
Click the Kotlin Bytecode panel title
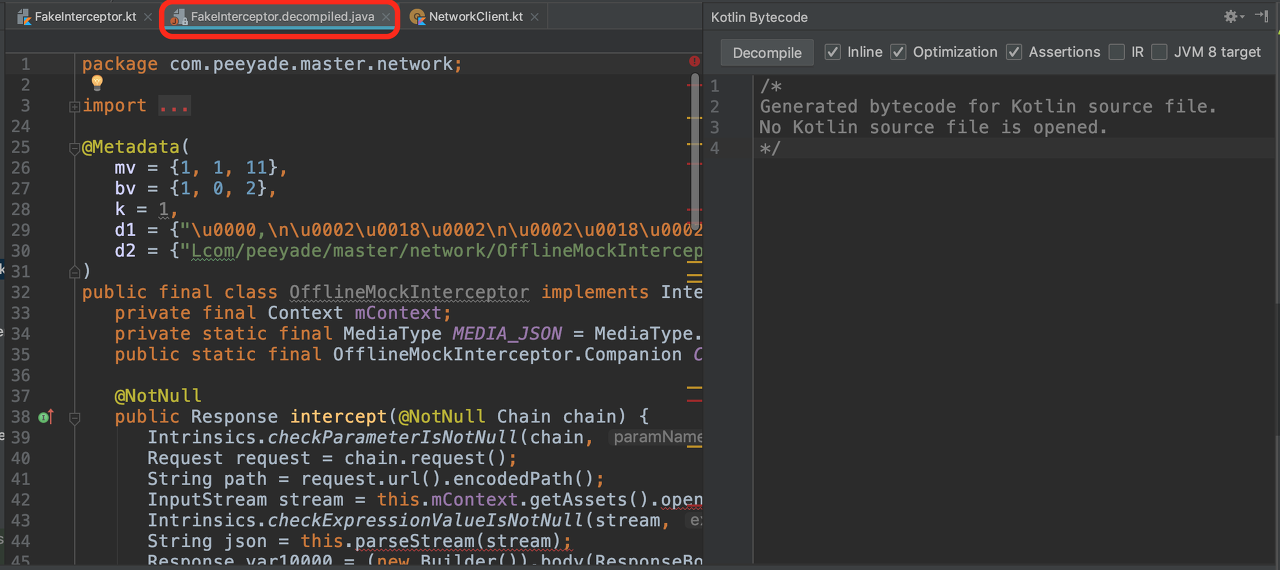tap(760, 17)
